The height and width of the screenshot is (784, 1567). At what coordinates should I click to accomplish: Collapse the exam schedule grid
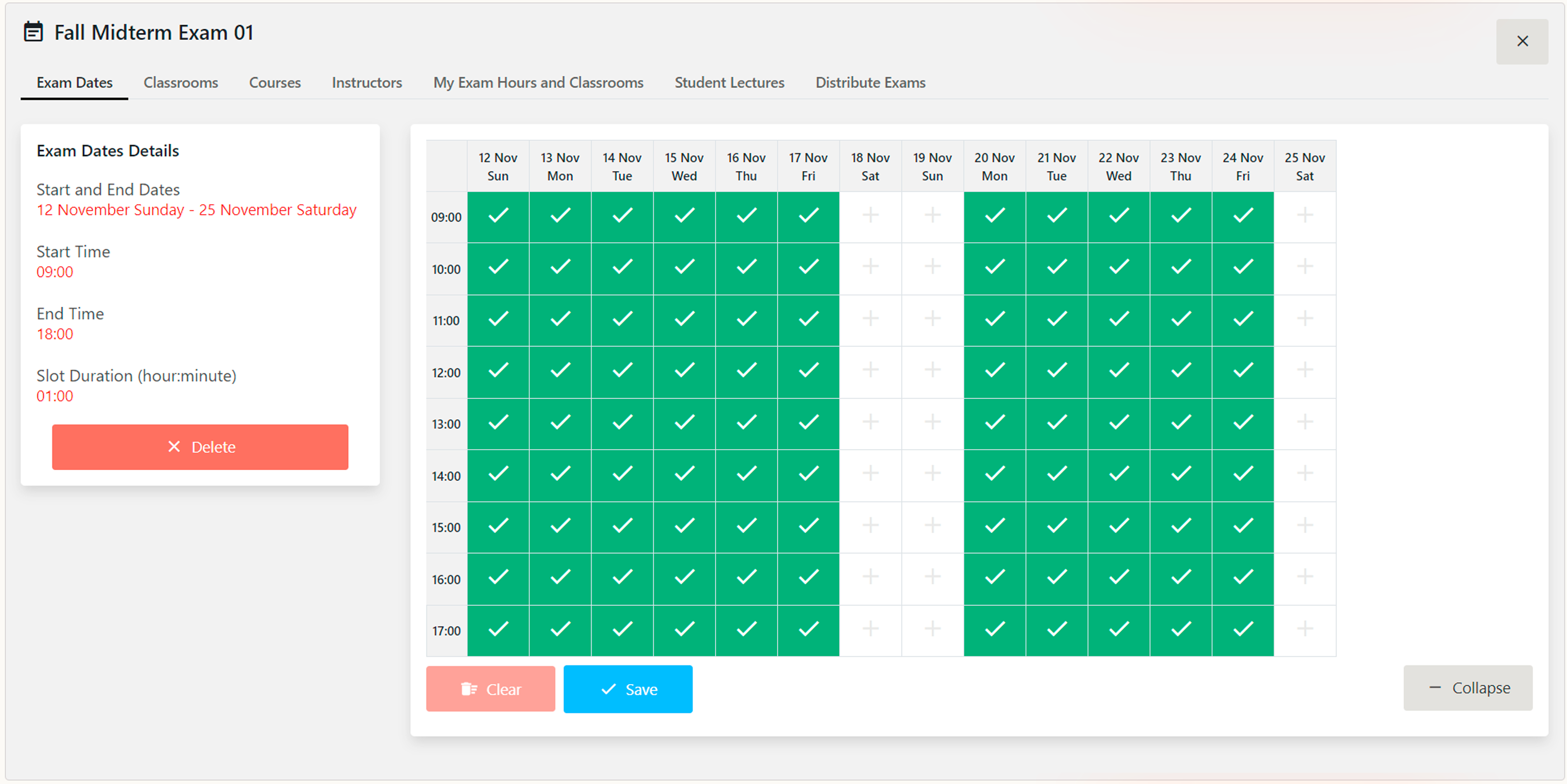pos(1468,687)
